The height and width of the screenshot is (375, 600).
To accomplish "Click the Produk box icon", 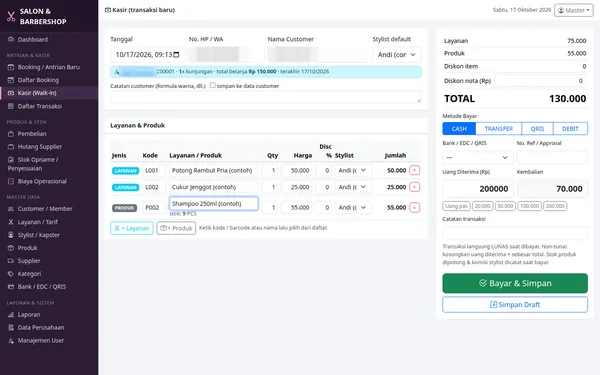I will pyautogui.click(x=11, y=248).
